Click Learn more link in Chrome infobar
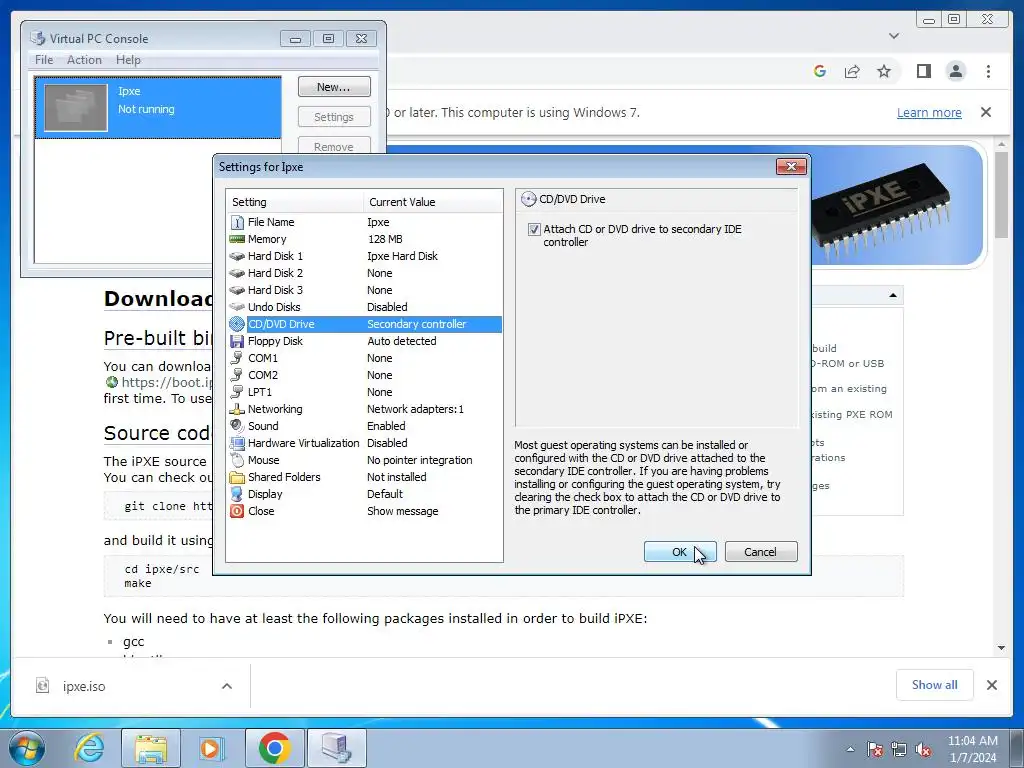 [929, 112]
